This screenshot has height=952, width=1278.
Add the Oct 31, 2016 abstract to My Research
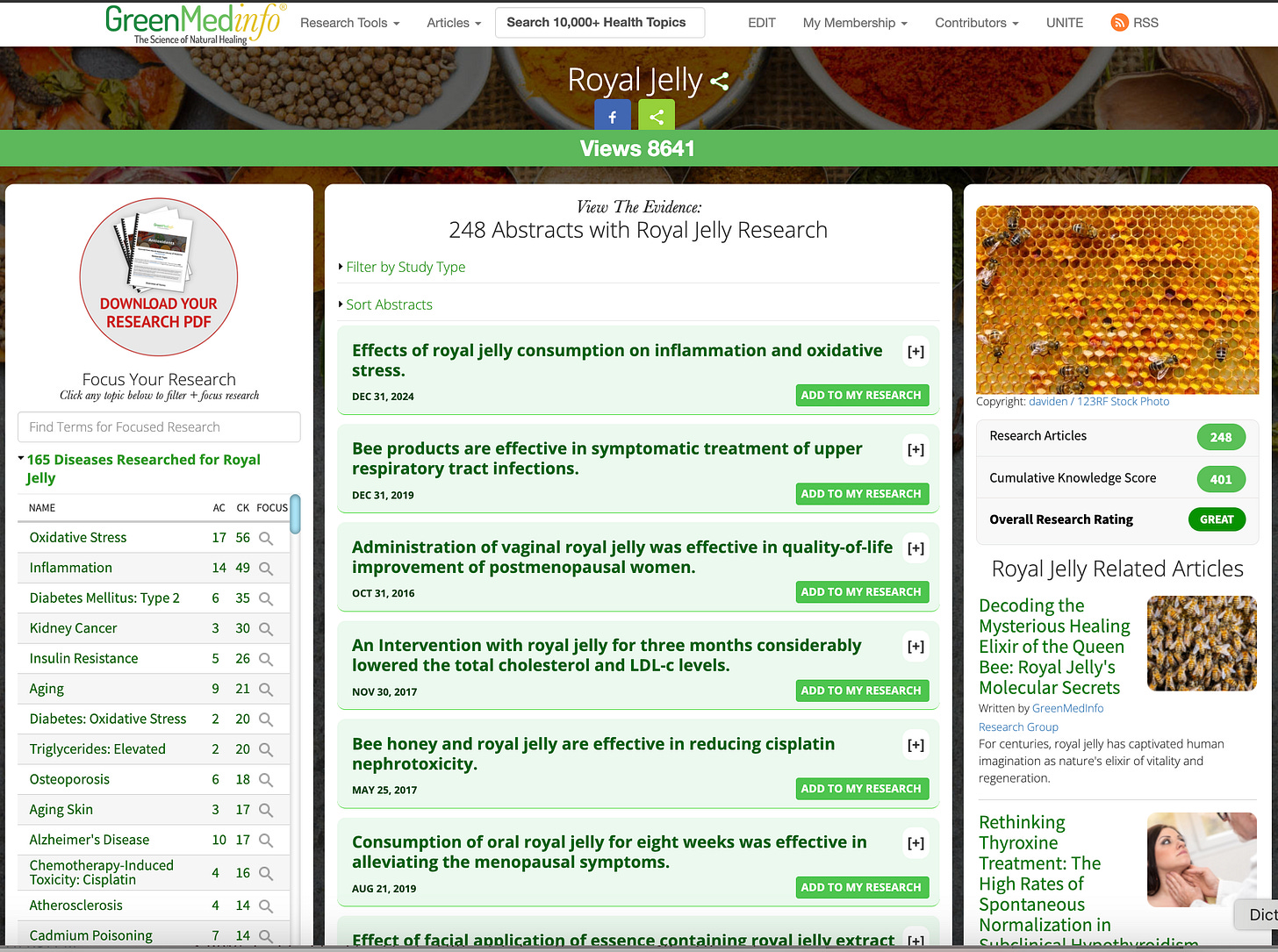point(862,592)
